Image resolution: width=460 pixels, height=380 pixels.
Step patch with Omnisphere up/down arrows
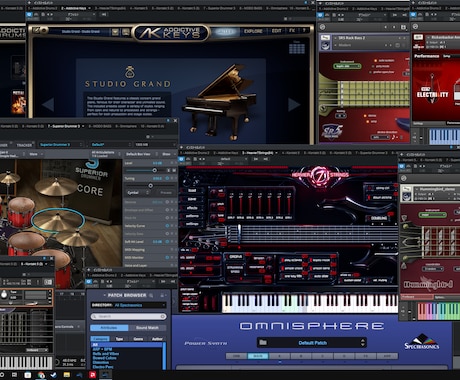(363, 343)
